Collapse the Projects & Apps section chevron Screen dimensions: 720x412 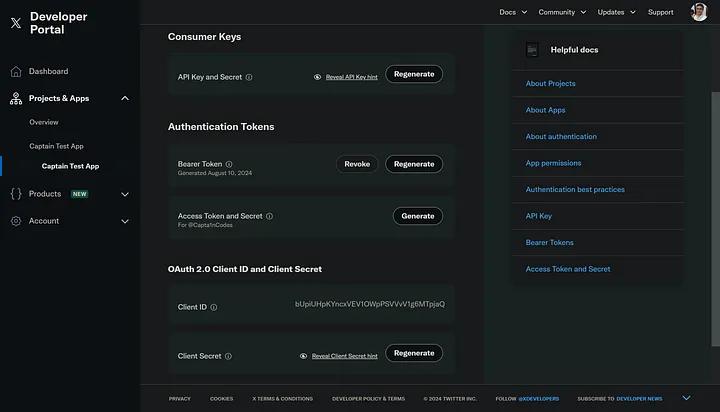pyautogui.click(x=125, y=98)
